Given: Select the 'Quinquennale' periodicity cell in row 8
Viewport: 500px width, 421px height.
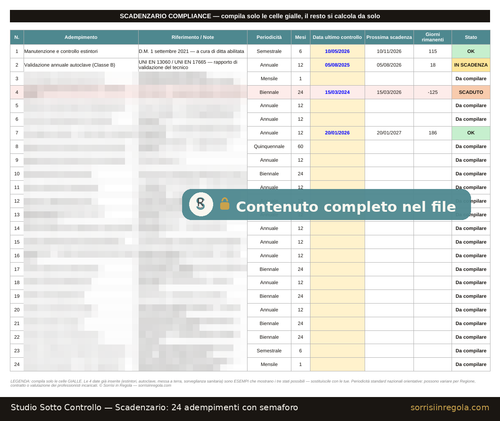Looking at the screenshot, I should point(269,147).
